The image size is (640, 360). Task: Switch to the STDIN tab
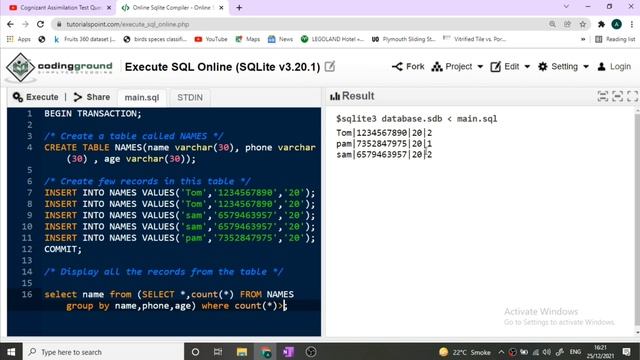(x=190, y=98)
